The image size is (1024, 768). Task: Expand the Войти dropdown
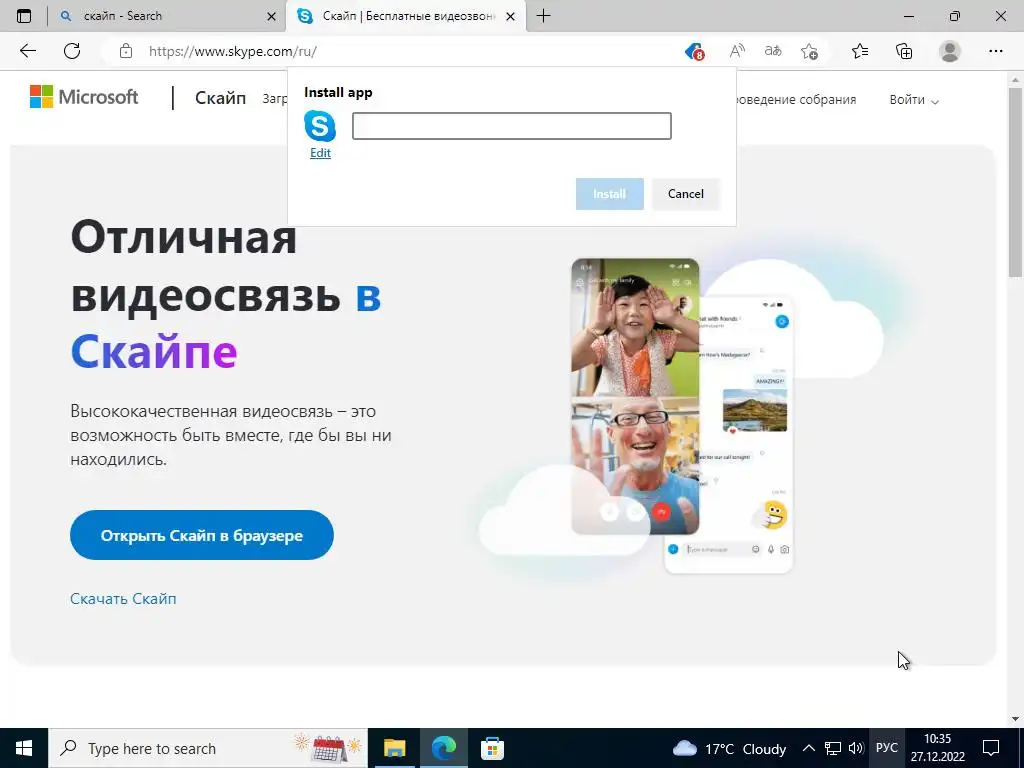pyautogui.click(x=914, y=100)
